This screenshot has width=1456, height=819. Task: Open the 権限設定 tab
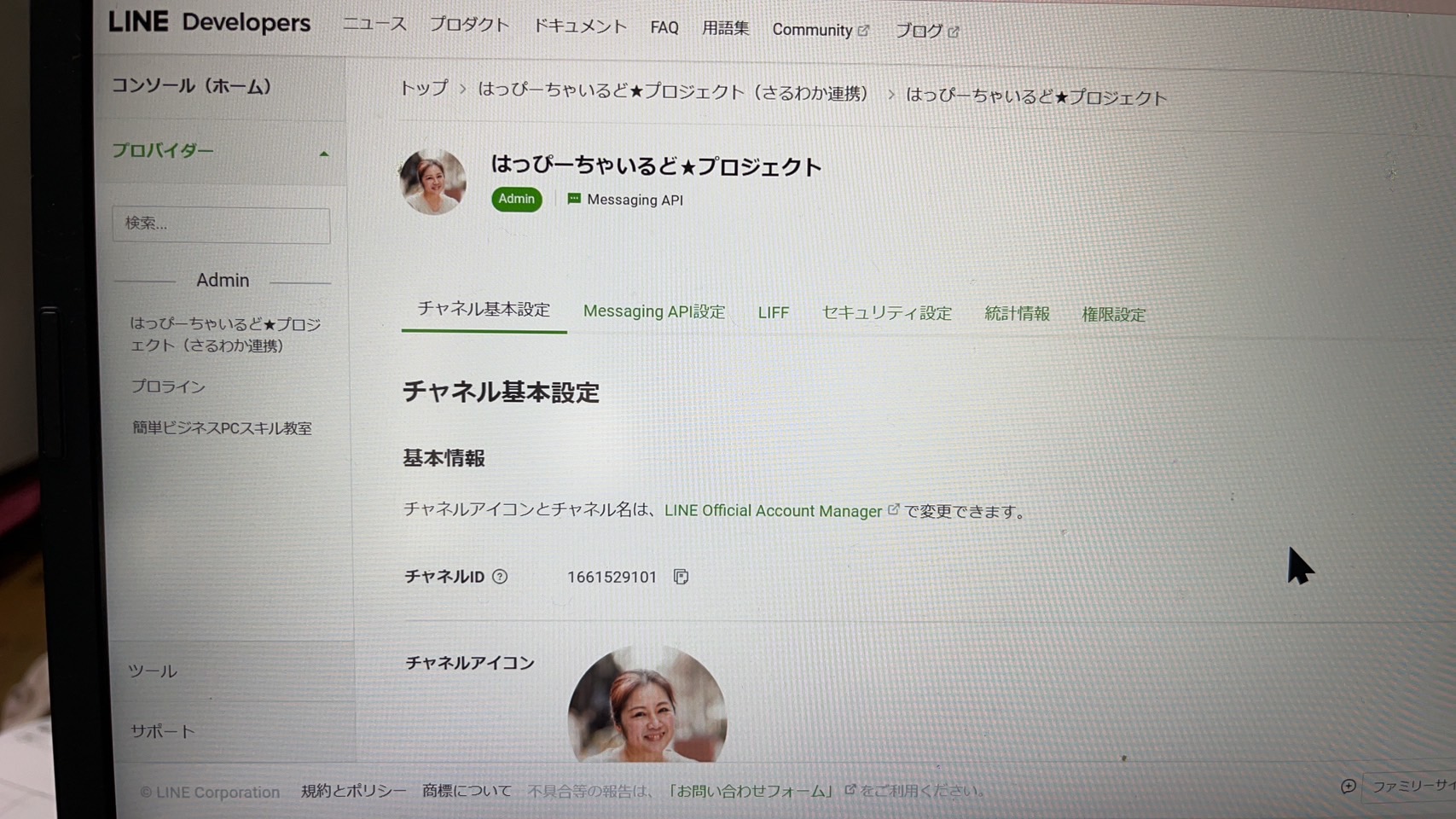1113,315
